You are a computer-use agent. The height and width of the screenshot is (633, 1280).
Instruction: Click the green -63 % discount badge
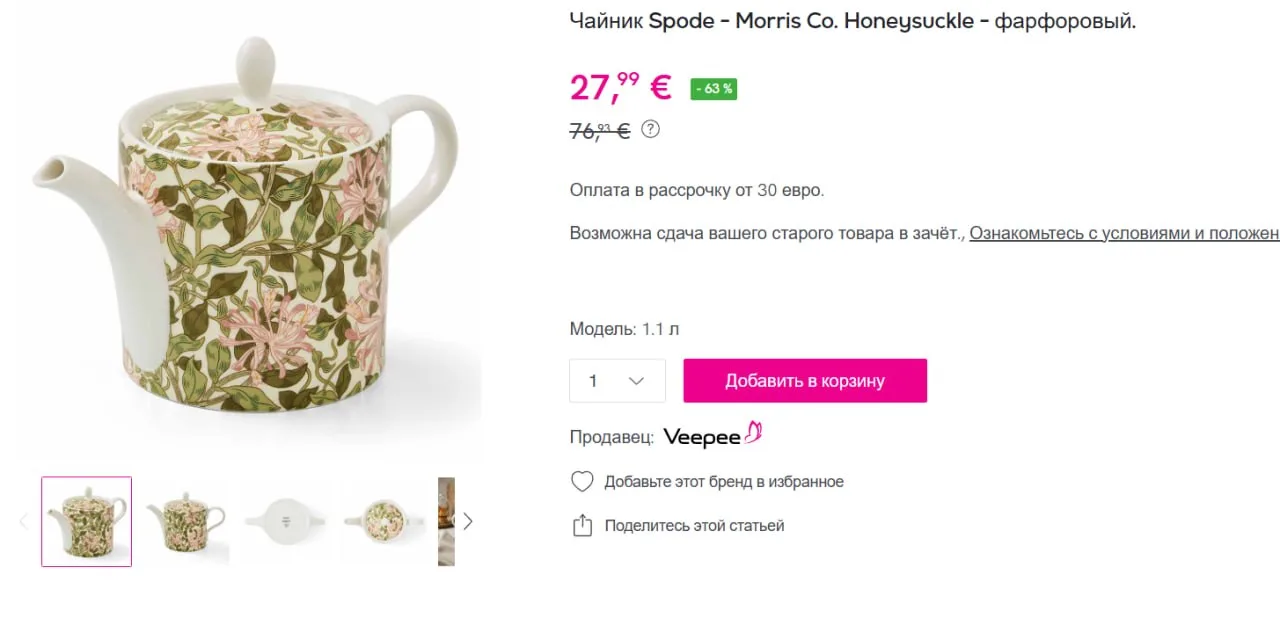(x=713, y=89)
